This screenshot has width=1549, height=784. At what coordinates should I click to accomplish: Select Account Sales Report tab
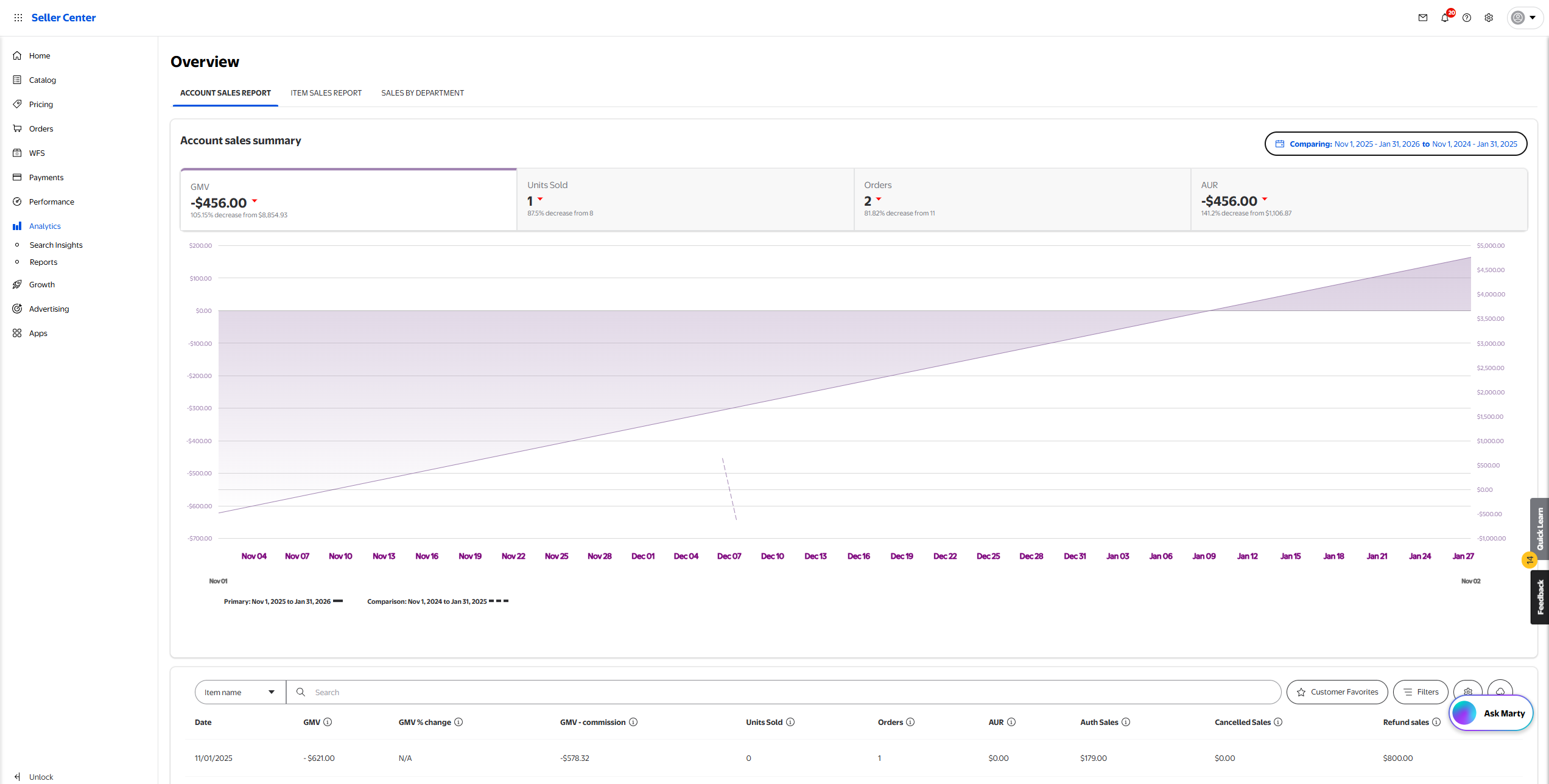point(225,93)
